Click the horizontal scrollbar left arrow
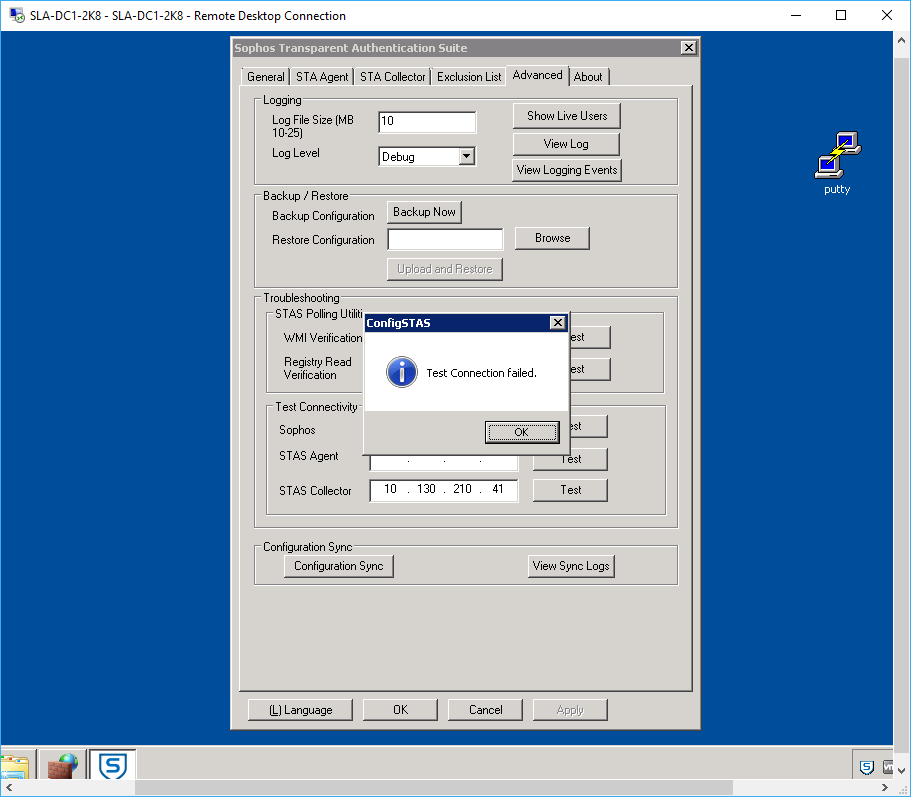Viewport: 911px width, 797px height. [x=9, y=787]
